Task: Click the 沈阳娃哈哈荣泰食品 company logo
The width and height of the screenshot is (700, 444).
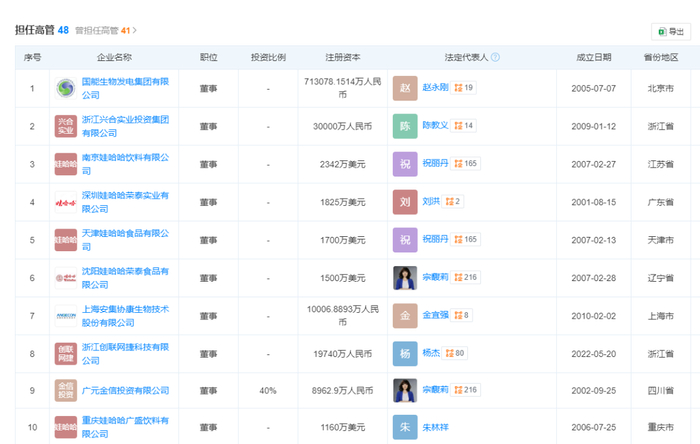Action: tap(66, 278)
